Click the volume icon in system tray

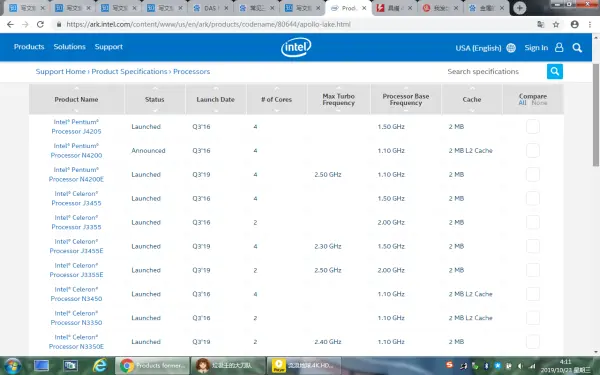[520, 366]
